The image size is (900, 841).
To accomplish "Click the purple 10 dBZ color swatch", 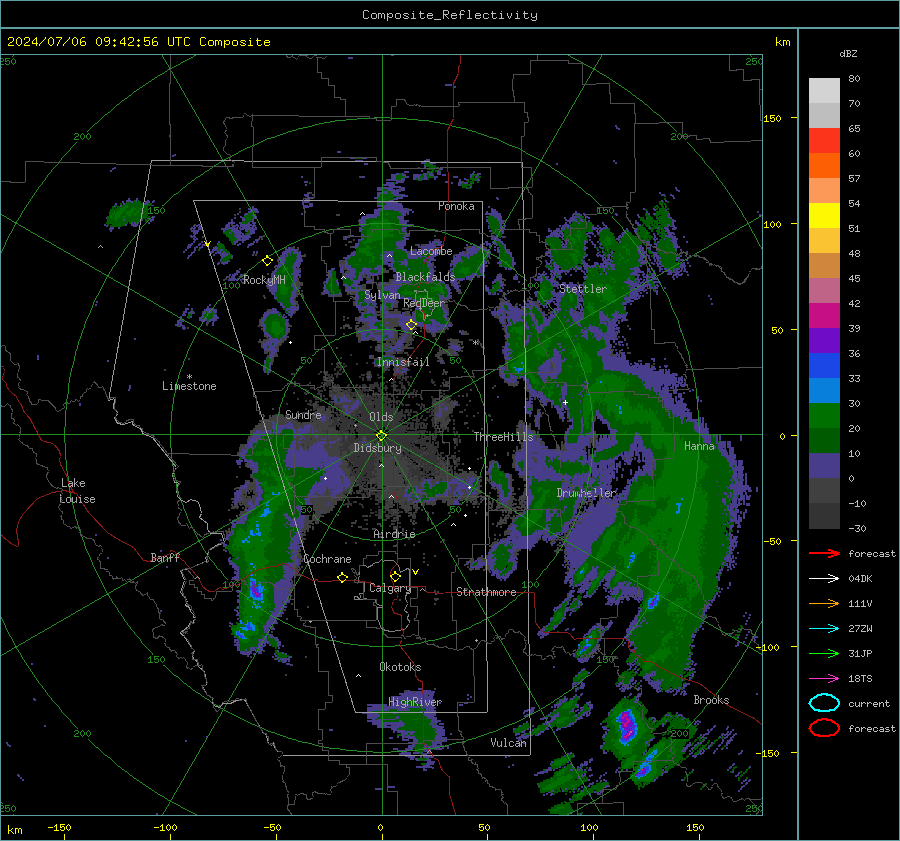I will tap(824, 465).
